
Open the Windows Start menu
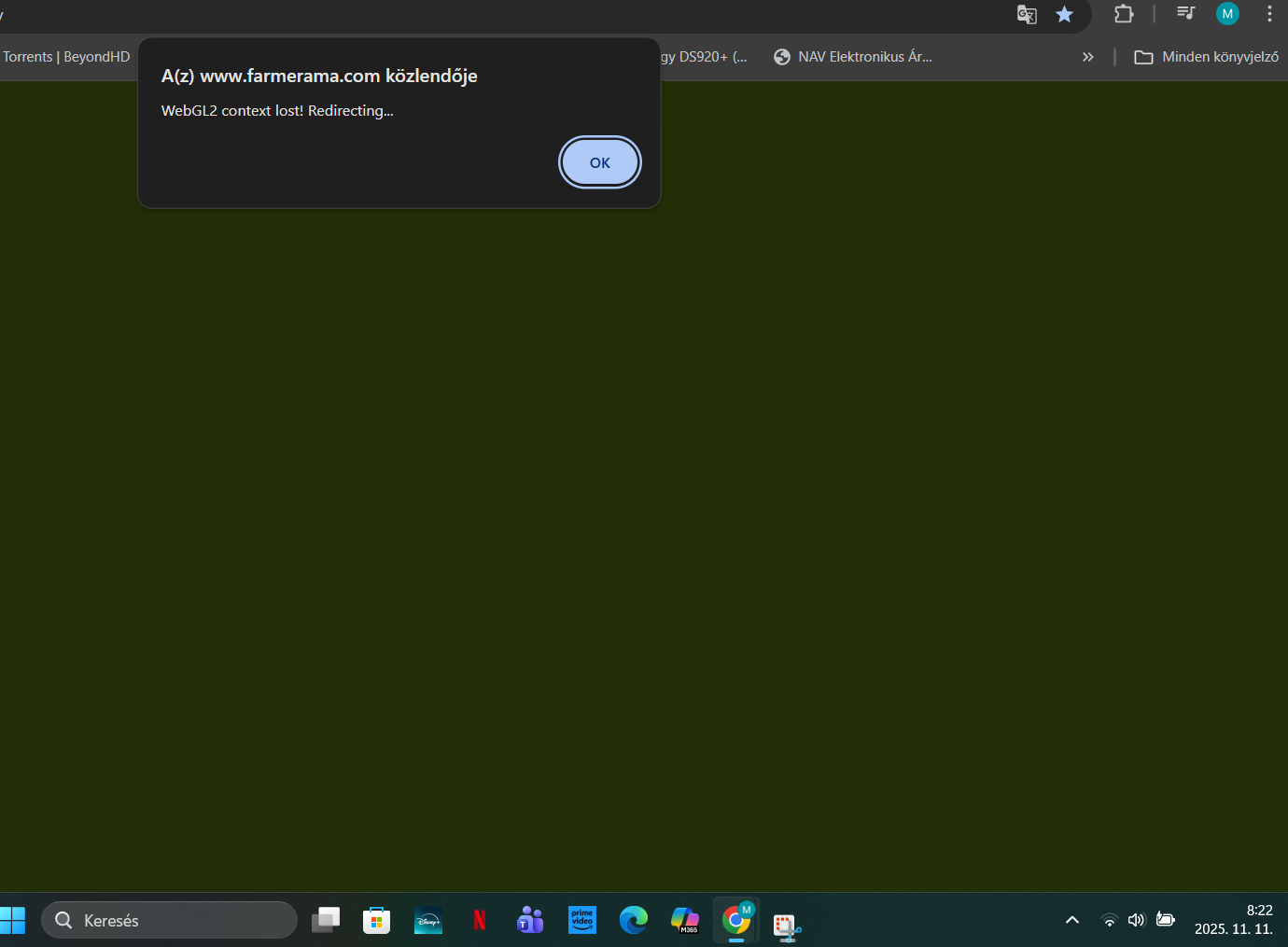click(x=13, y=921)
